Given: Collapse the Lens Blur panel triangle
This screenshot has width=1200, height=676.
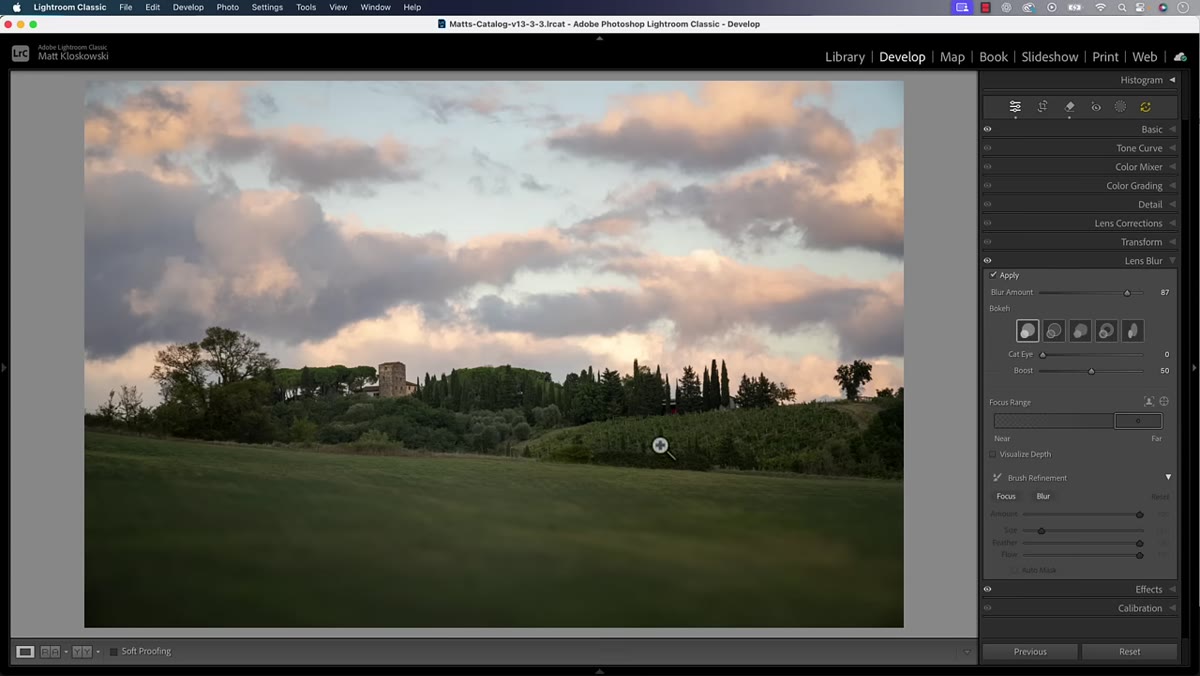Looking at the screenshot, I should click(x=1172, y=261).
